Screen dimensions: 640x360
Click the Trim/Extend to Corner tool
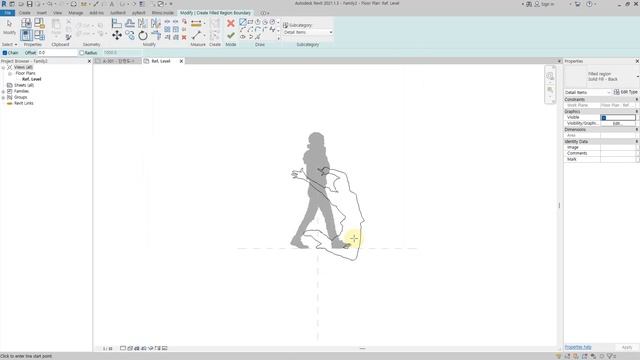[156, 36]
